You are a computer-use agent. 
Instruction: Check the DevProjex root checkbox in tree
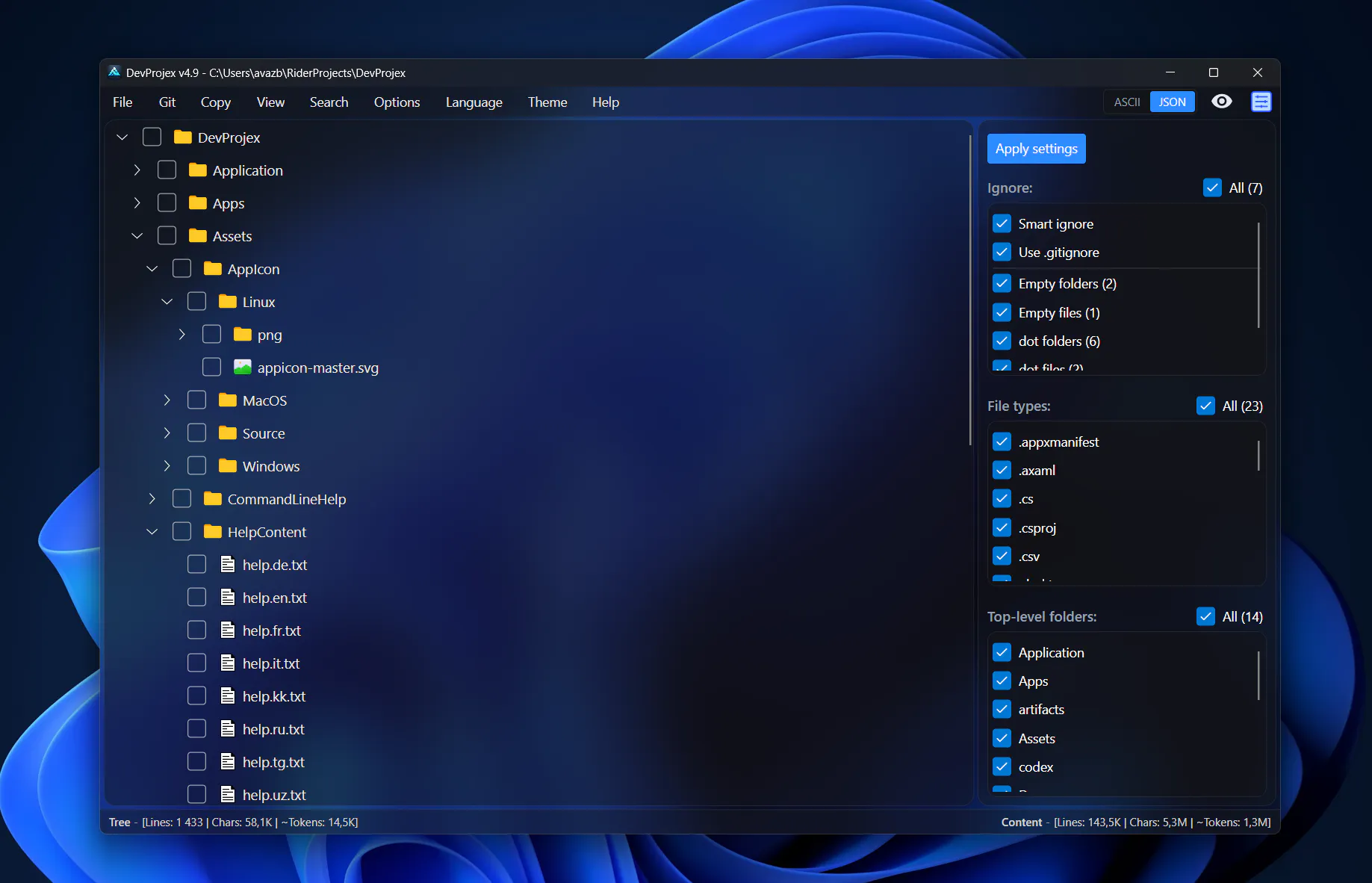click(x=152, y=137)
